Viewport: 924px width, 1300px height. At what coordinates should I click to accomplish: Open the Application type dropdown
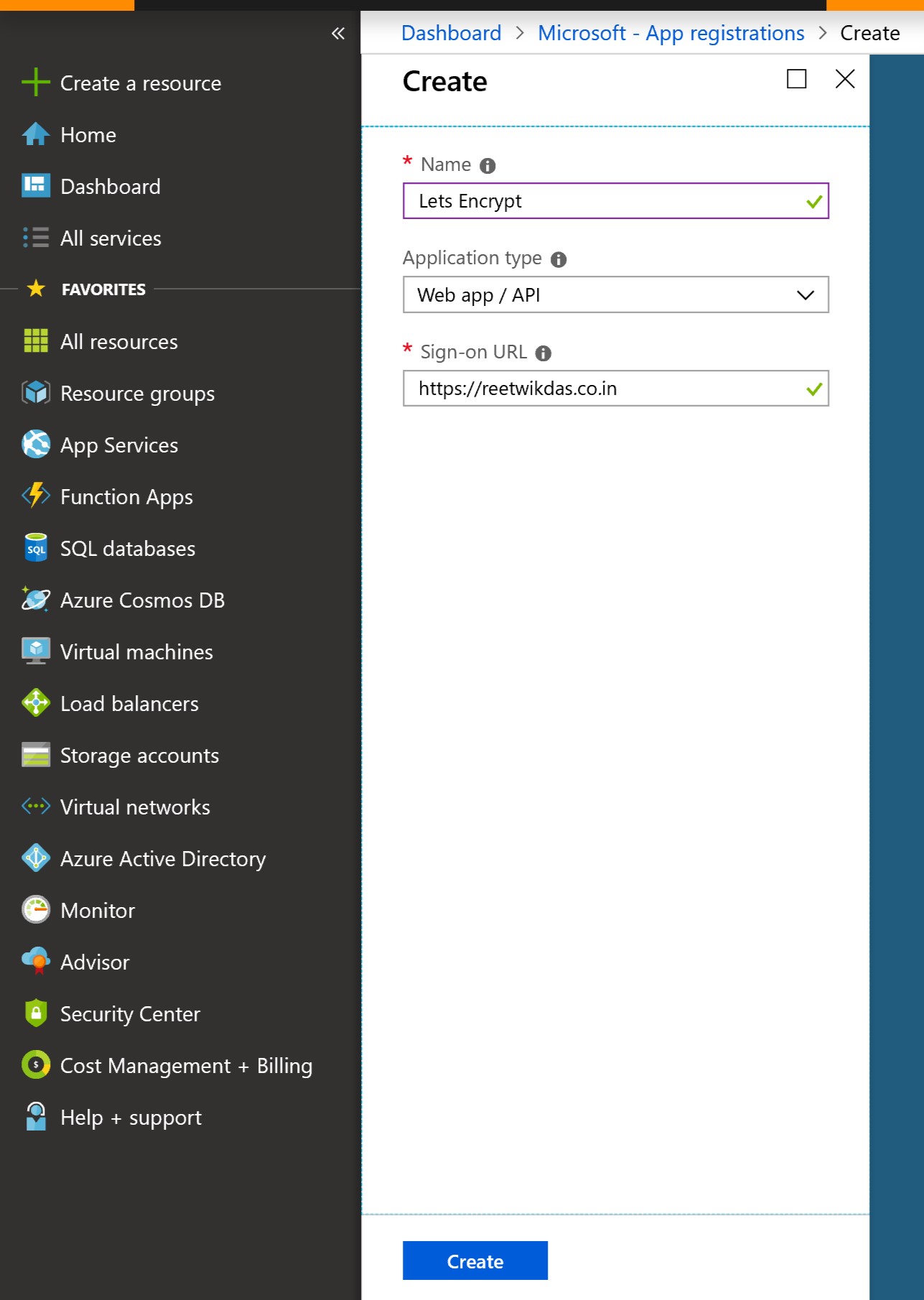point(616,294)
